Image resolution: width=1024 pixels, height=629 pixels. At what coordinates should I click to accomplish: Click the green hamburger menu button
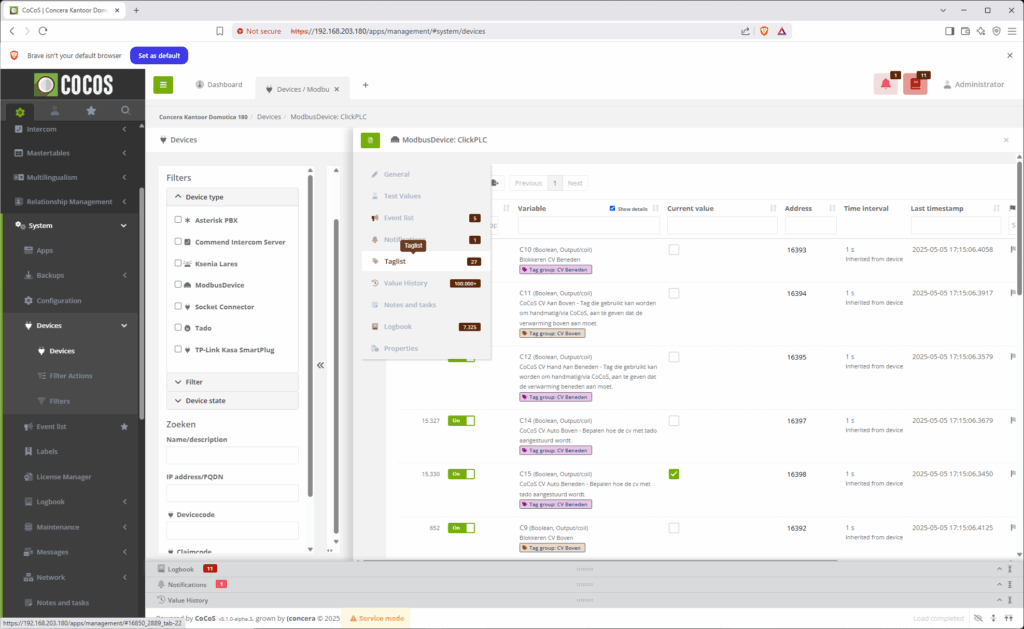163,85
